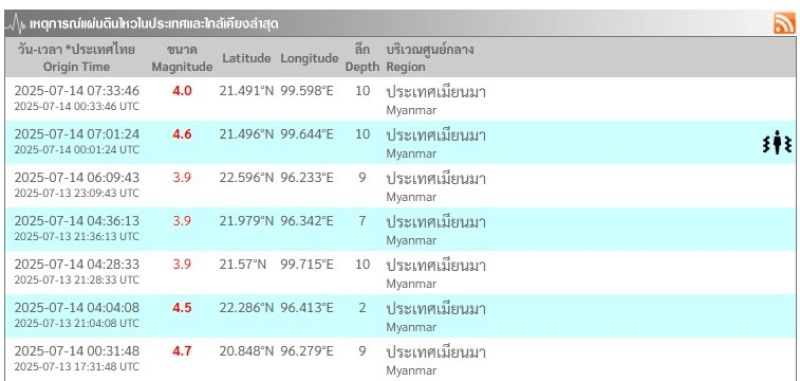Open the 04:36:13 earthquake with depth 7

[x=400, y=229]
